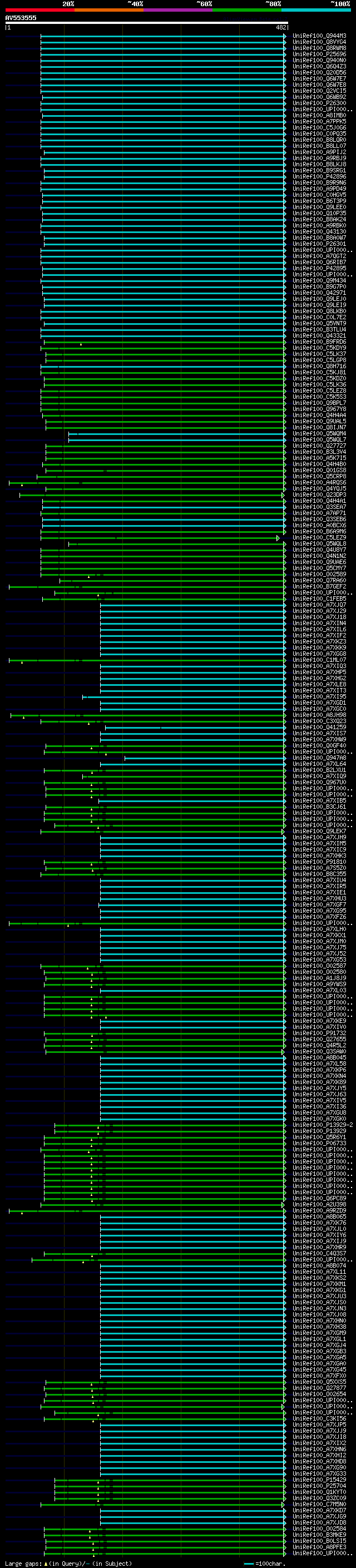Select the UniRef100_Q41259 hit name
This screenshot has height=1568, width=356.
(319, 727)
